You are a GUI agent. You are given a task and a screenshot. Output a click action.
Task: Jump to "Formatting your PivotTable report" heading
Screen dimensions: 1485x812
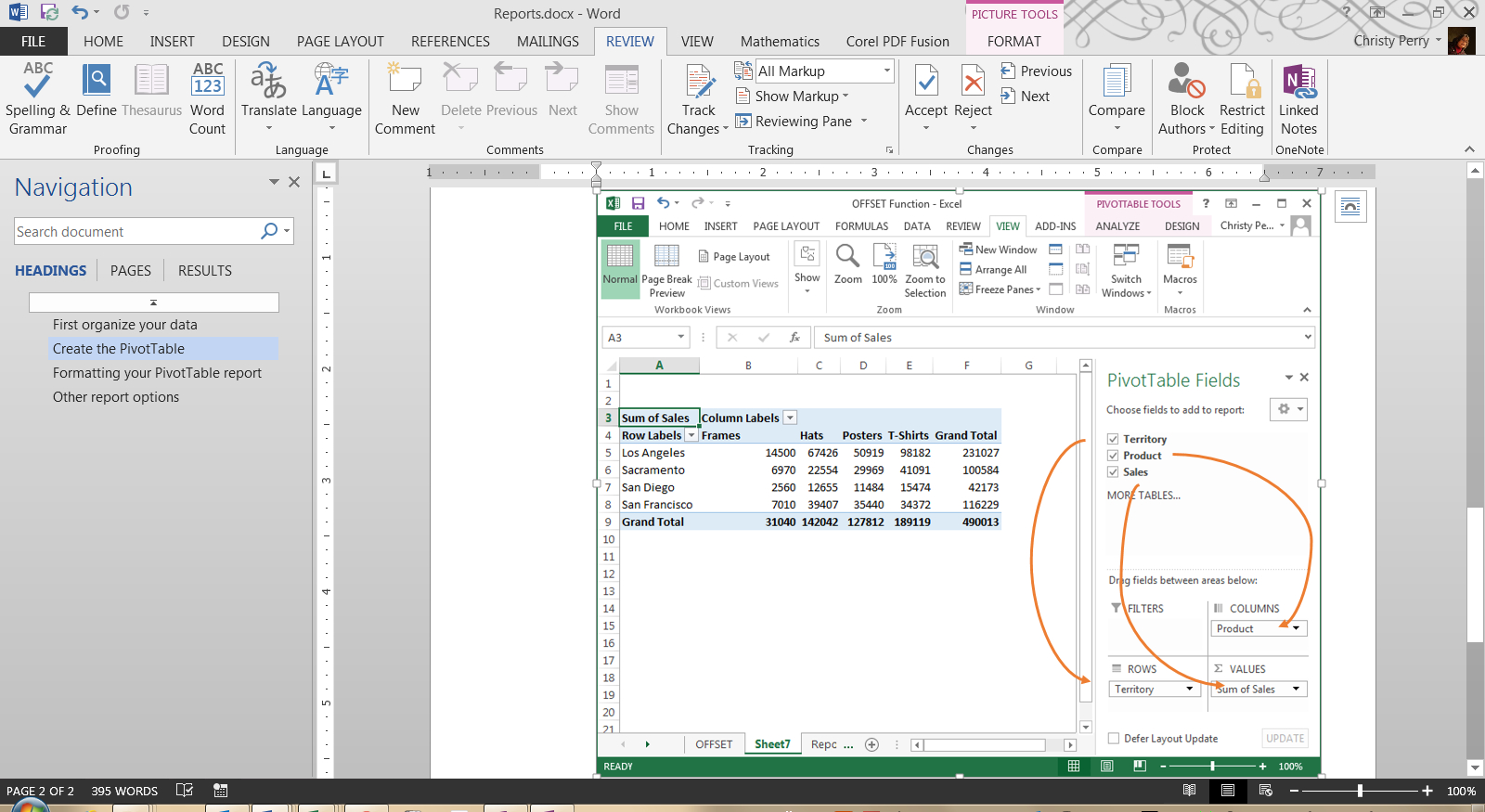point(157,373)
